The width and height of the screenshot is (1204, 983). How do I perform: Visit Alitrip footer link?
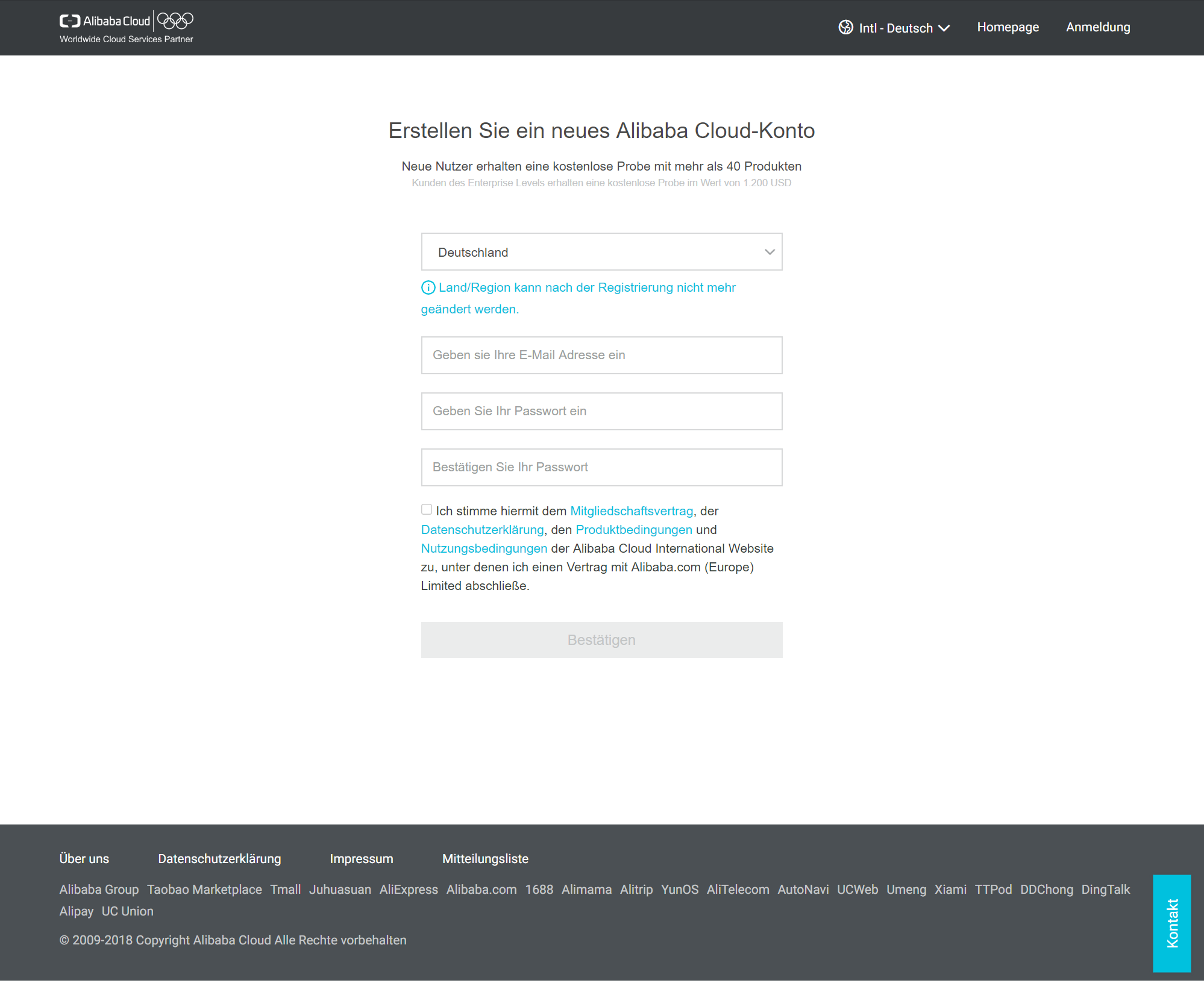[x=636, y=890]
